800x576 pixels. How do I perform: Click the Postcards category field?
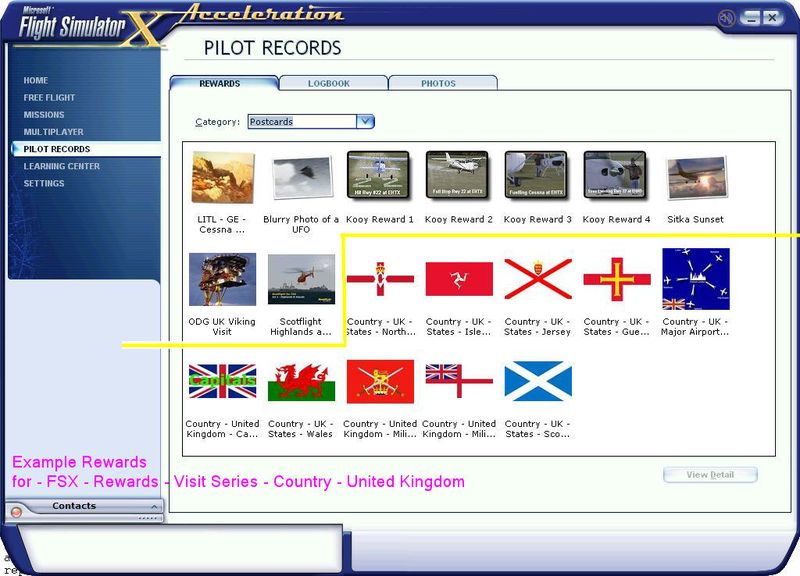pos(303,121)
